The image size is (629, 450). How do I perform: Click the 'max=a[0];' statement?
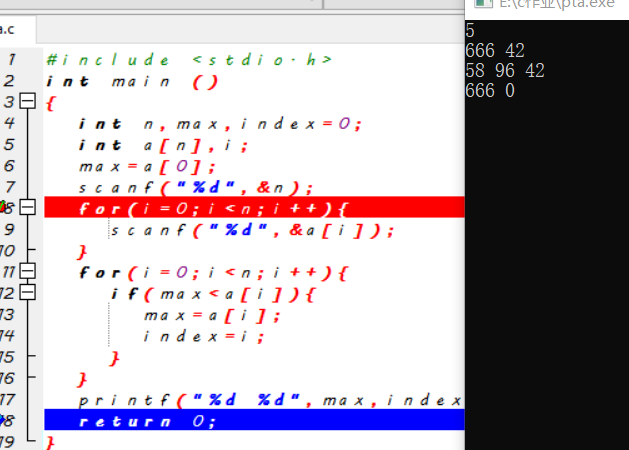[x=147, y=166]
